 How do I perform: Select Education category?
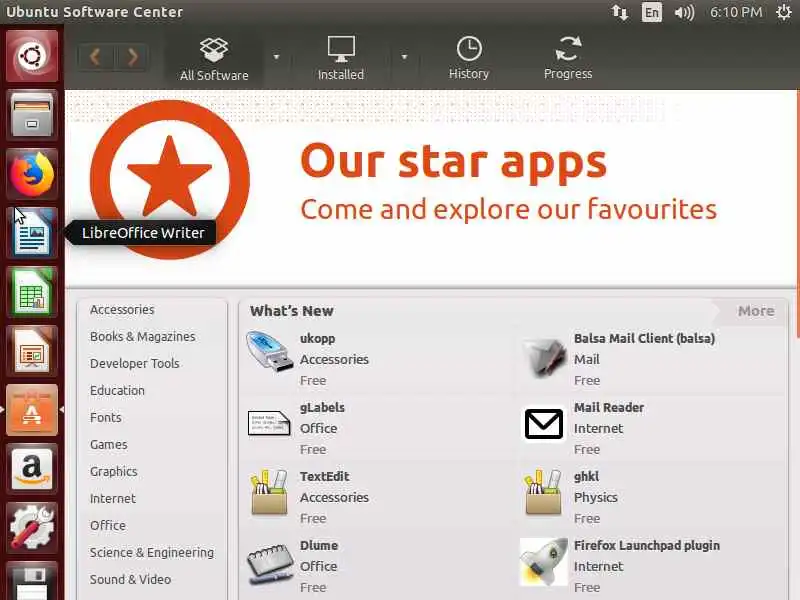click(x=117, y=391)
